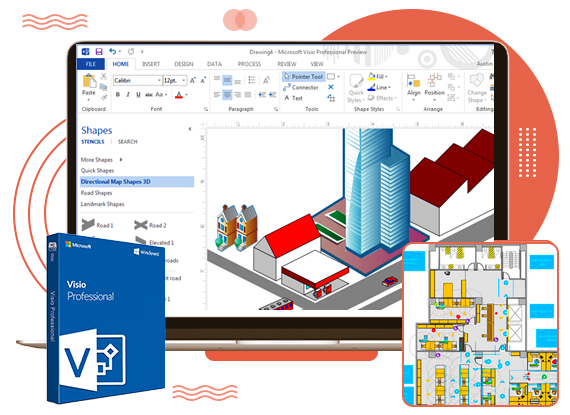Expand the More Shapes submenu arrow
Viewport: 570px width, 415px height.
point(121,160)
